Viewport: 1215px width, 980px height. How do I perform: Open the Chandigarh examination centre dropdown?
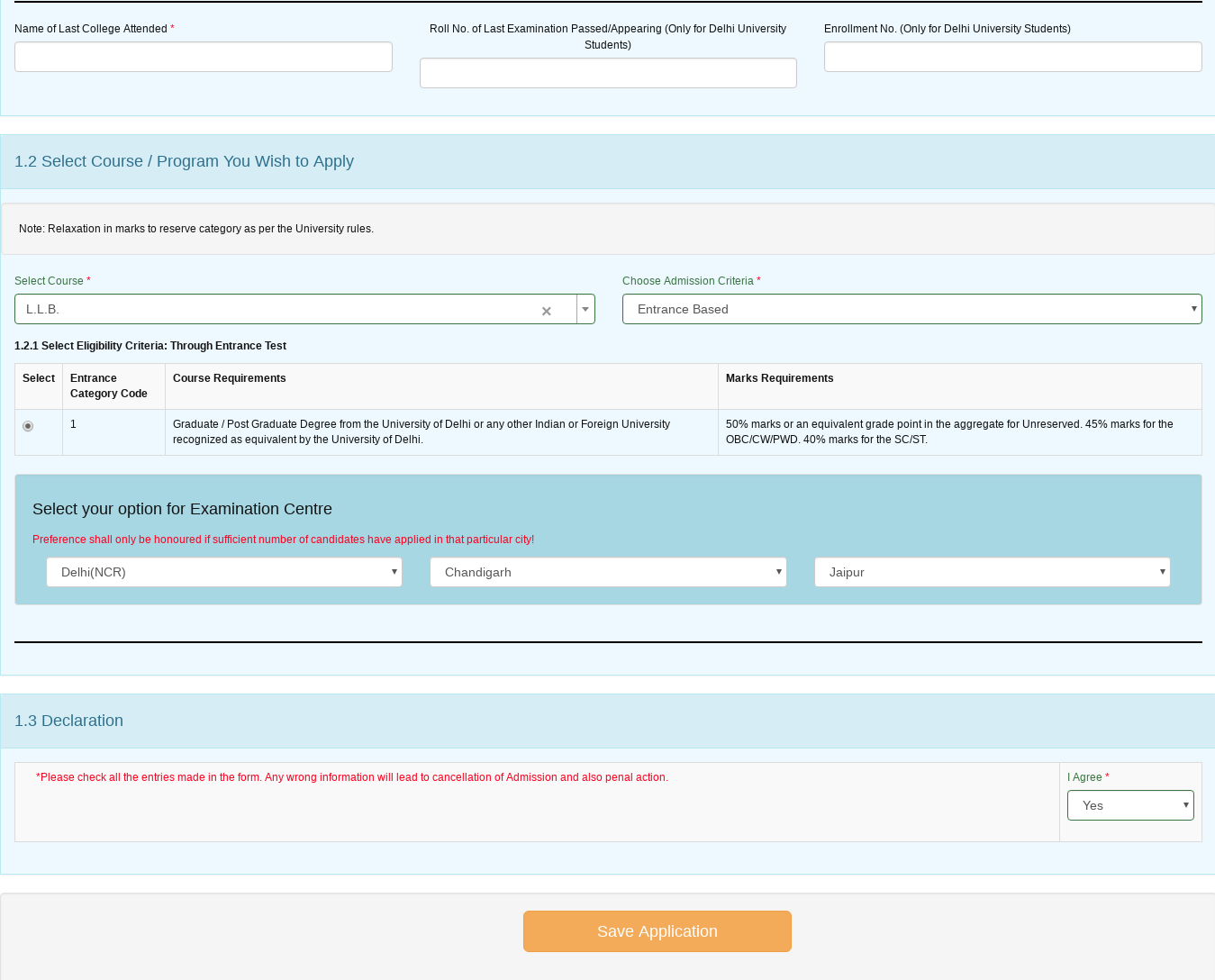coord(608,572)
